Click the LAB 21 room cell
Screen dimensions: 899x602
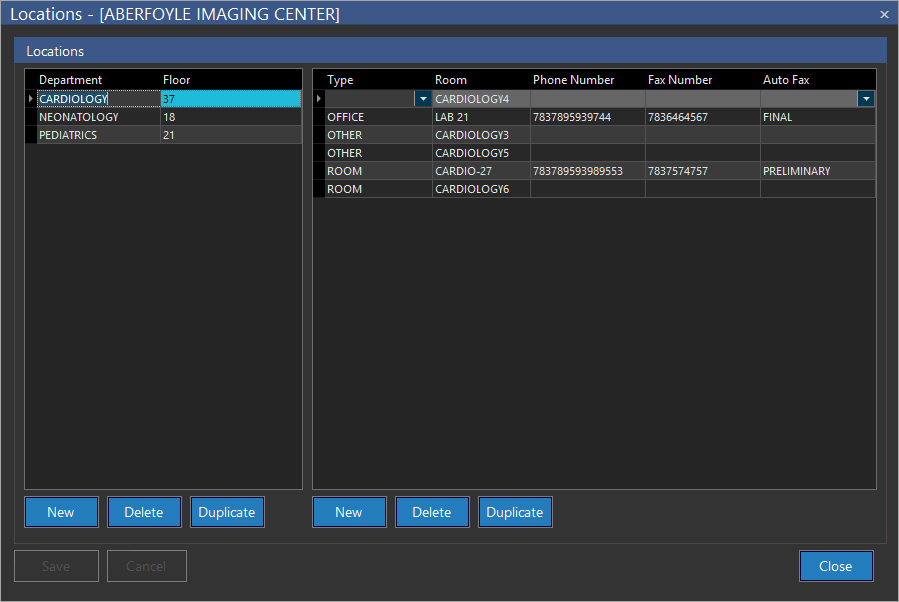480,117
